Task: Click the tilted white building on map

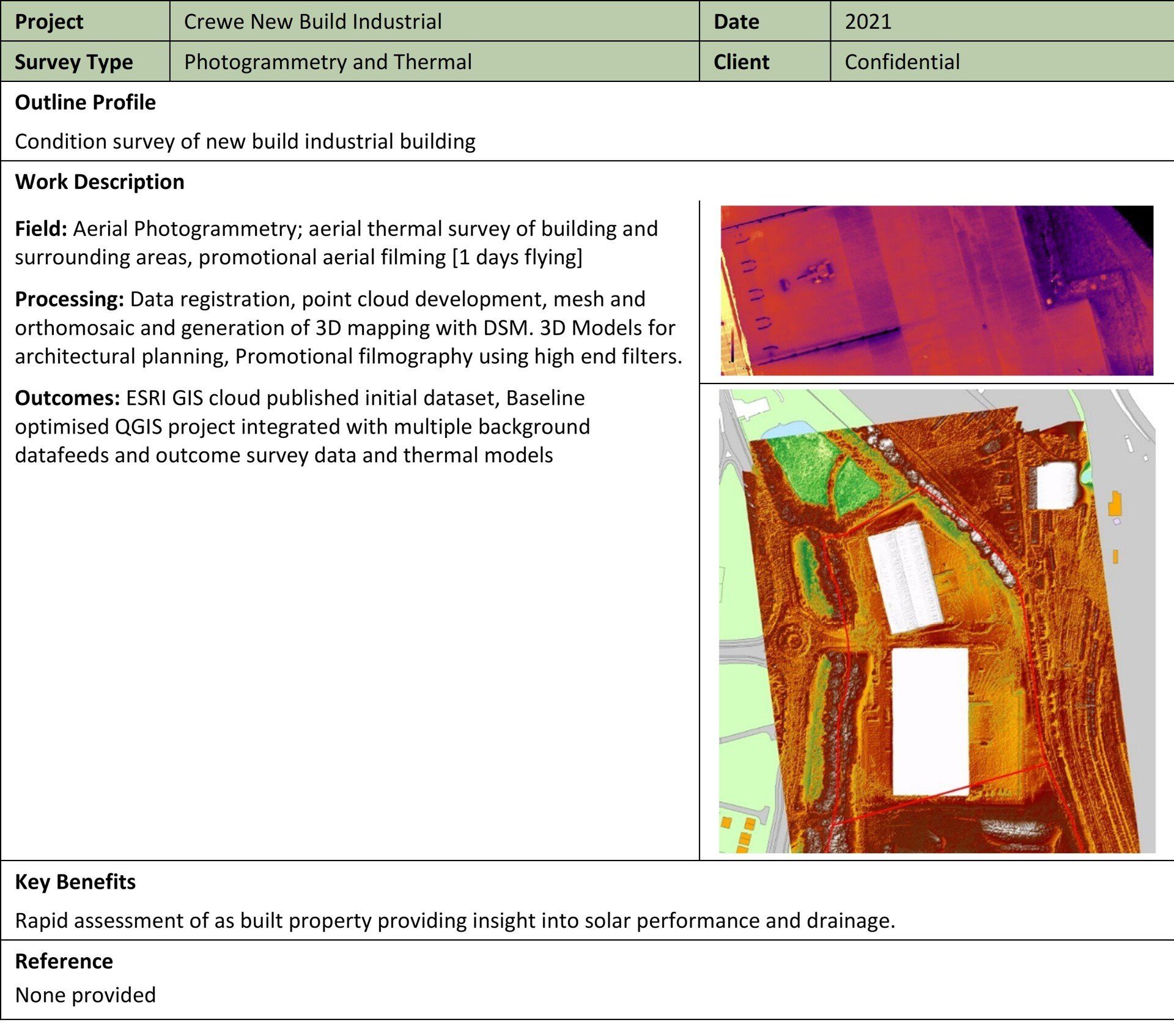Action: point(904,577)
